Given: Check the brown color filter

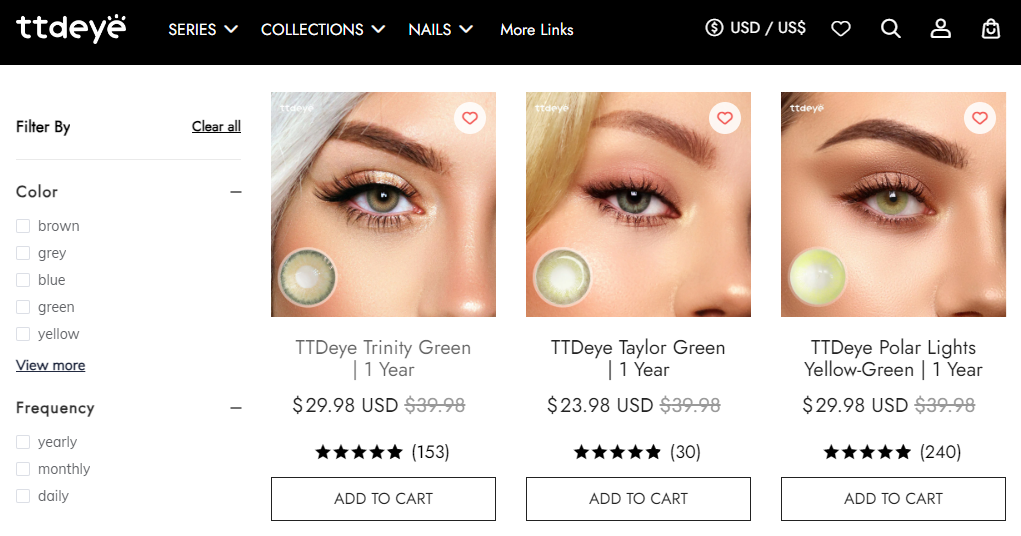Looking at the screenshot, I should (x=23, y=226).
